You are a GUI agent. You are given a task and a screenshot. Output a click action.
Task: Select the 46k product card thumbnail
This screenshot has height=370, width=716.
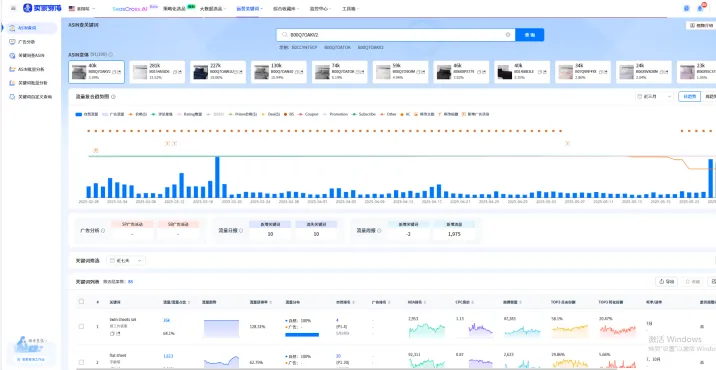click(x=444, y=72)
